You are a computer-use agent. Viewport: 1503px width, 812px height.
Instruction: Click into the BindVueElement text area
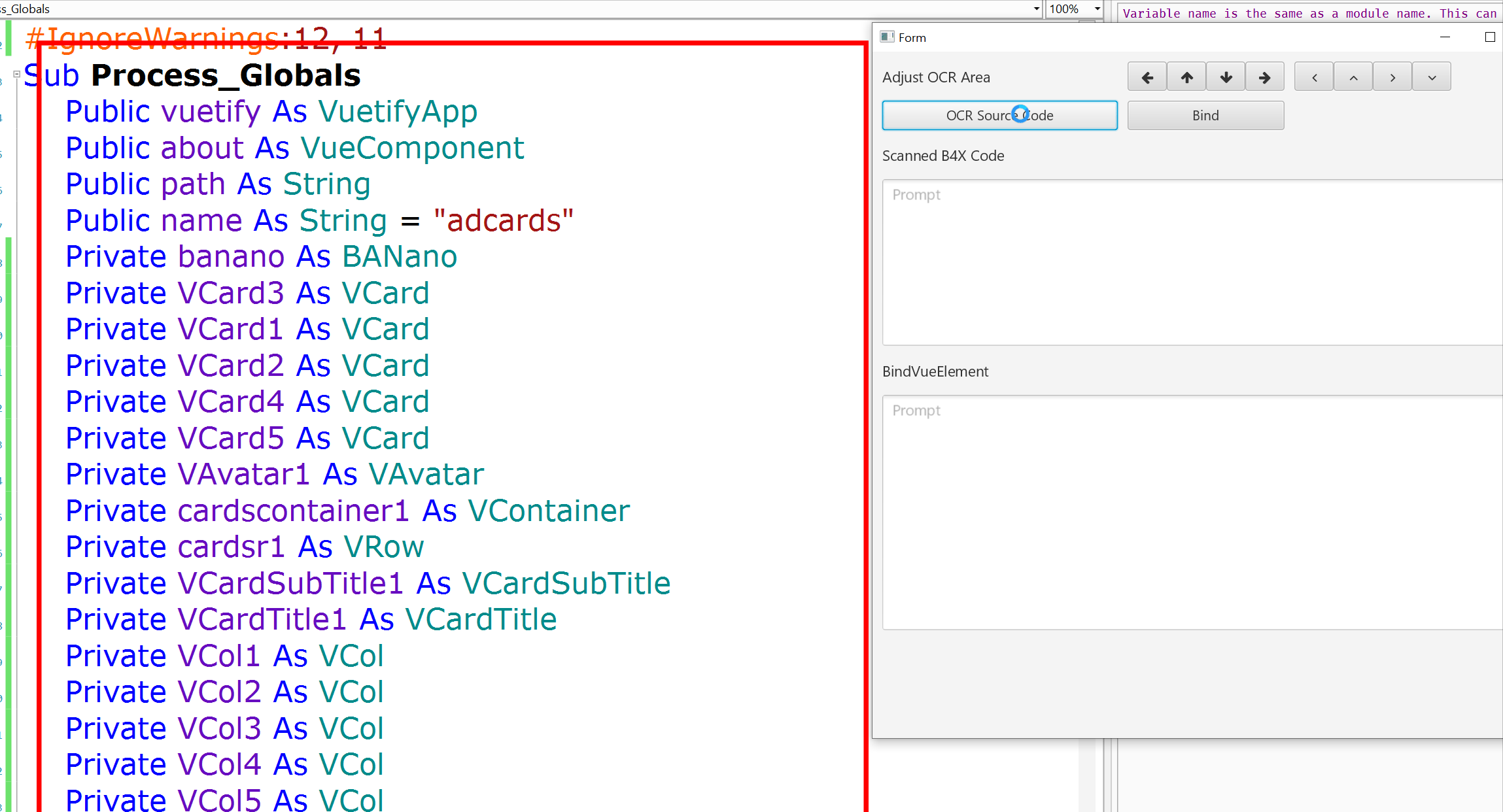[1190, 512]
